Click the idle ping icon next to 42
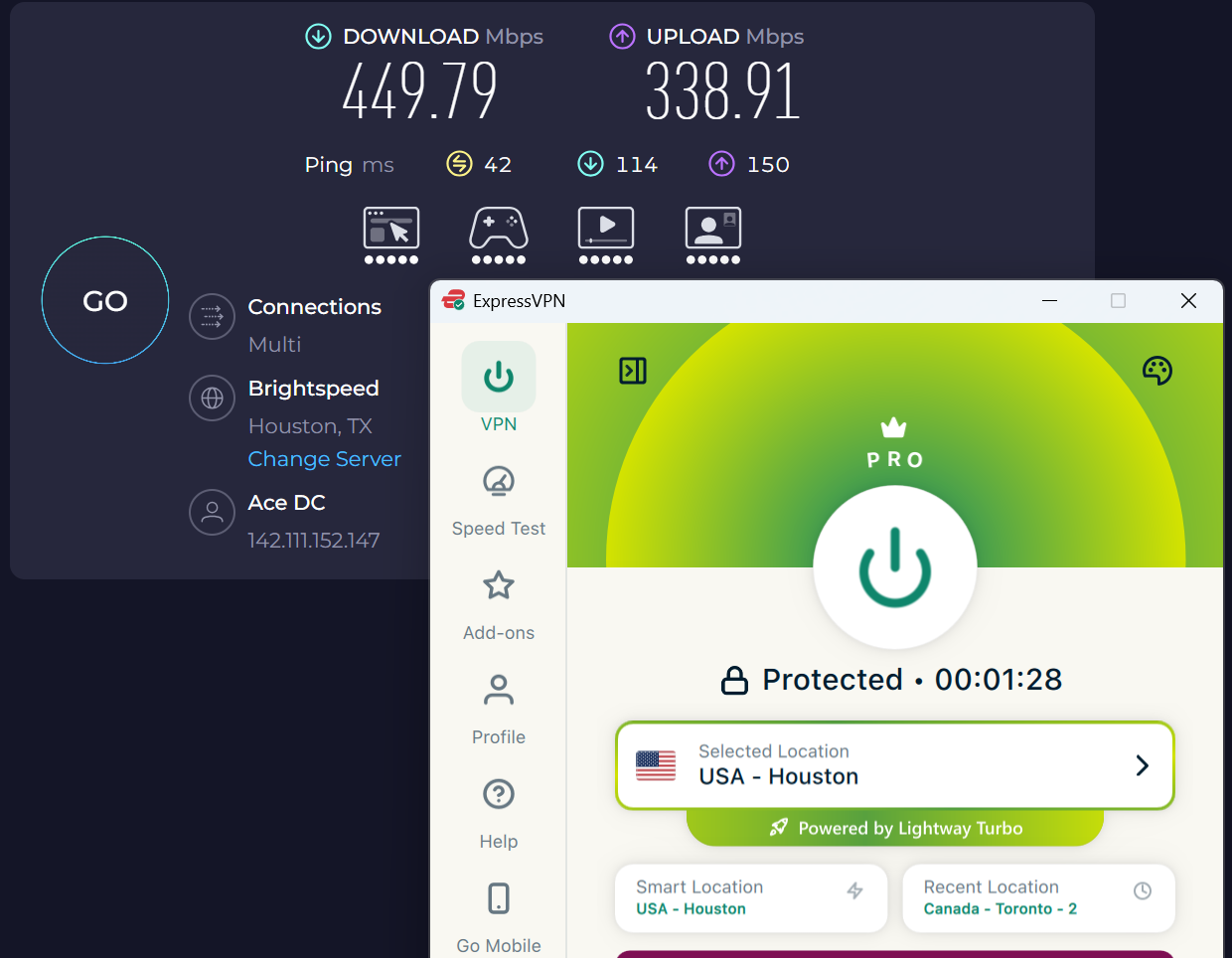The image size is (1232, 958). pyautogui.click(x=459, y=164)
